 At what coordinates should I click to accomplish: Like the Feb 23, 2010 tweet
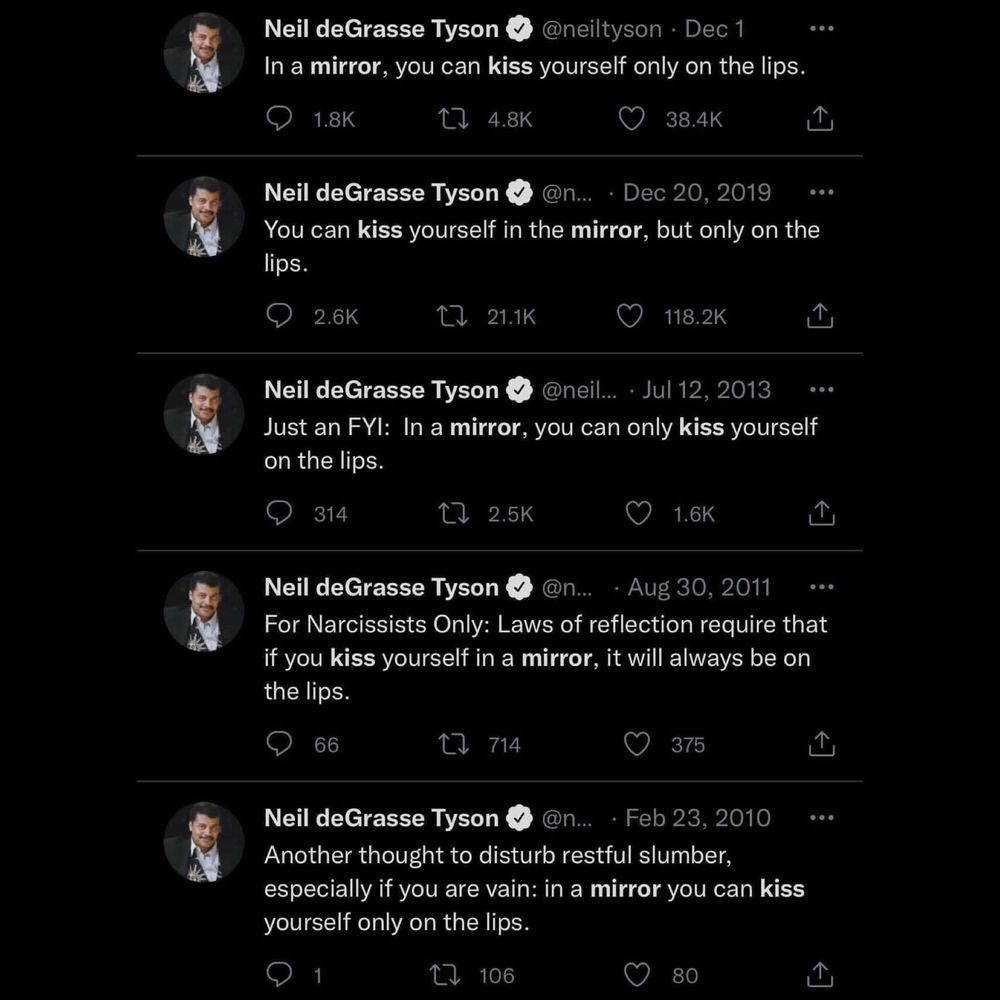[638, 974]
